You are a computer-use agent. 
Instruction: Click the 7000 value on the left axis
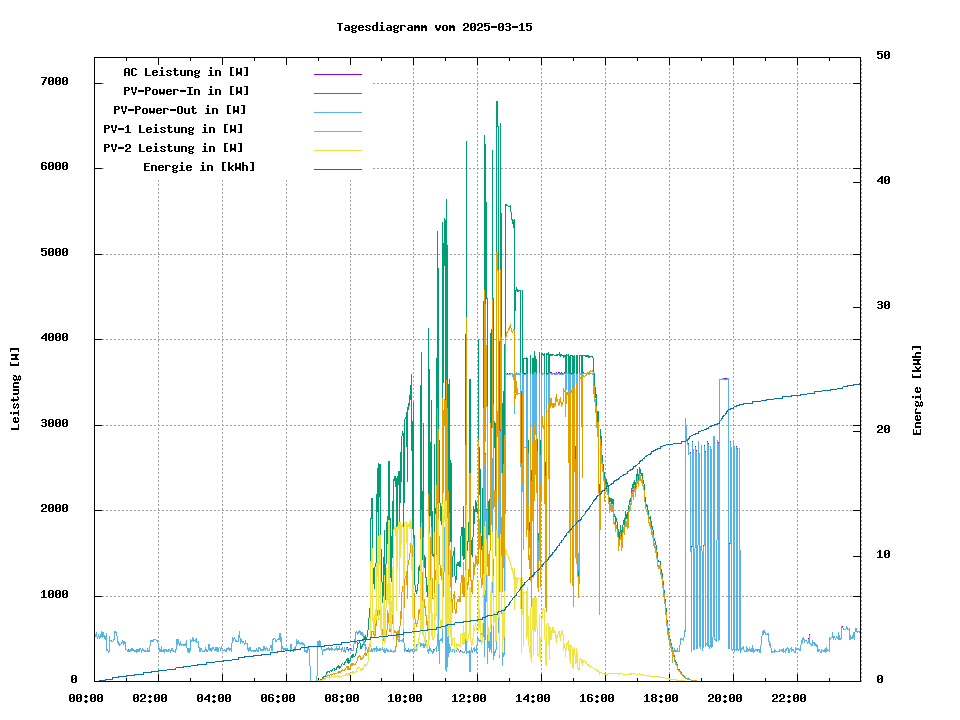pos(54,82)
